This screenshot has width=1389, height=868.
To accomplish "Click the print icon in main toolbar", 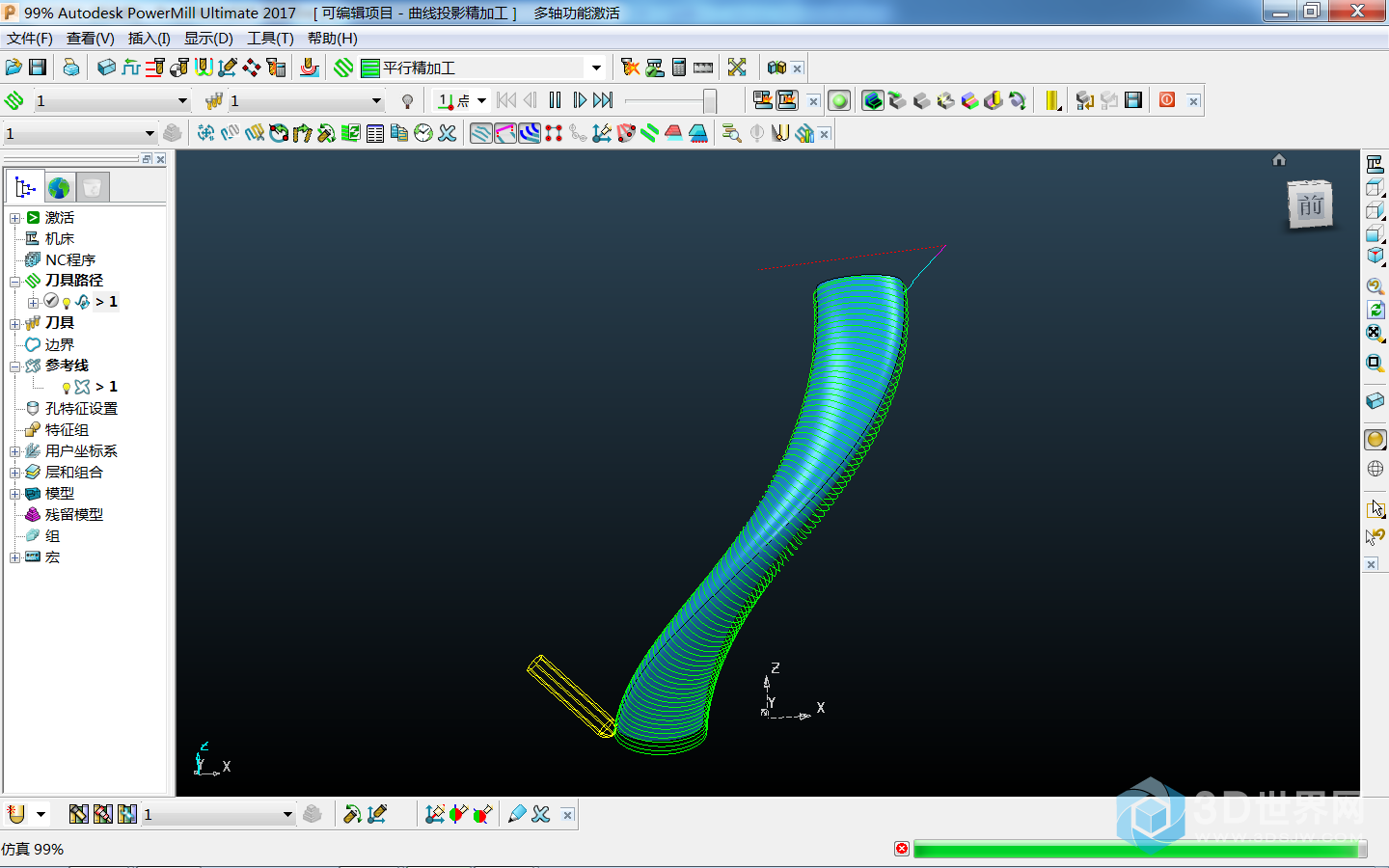I will pyautogui.click(x=71, y=68).
